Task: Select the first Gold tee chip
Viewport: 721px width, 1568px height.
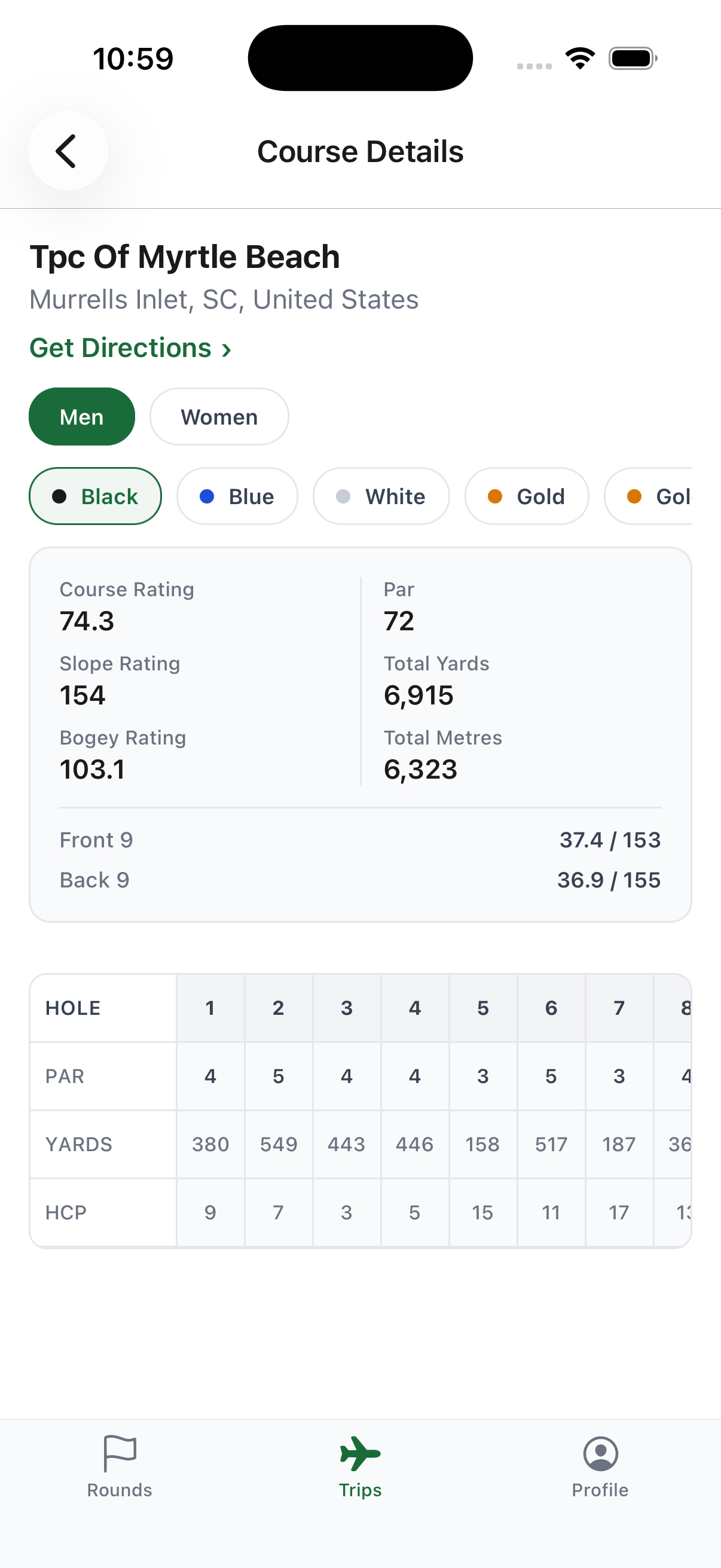Action: click(526, 496)
